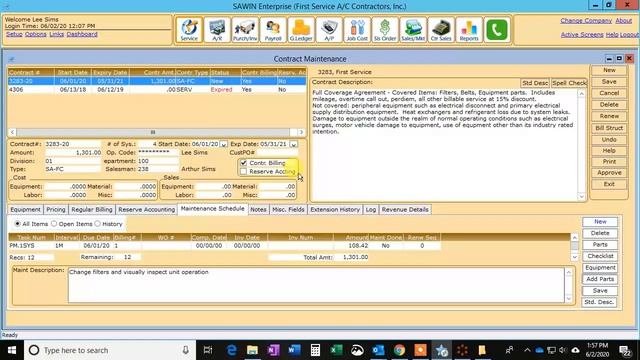Screen dimensions: 640x360
Task: Click the volume icon in system tray
Action: coord(563,350)
